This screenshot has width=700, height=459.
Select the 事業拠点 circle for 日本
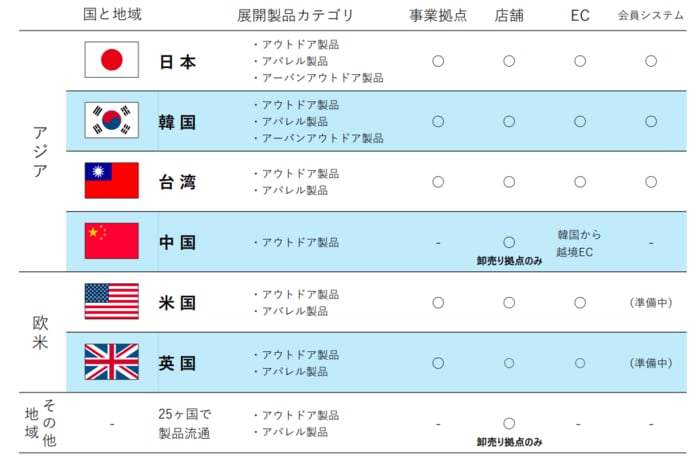438,61
